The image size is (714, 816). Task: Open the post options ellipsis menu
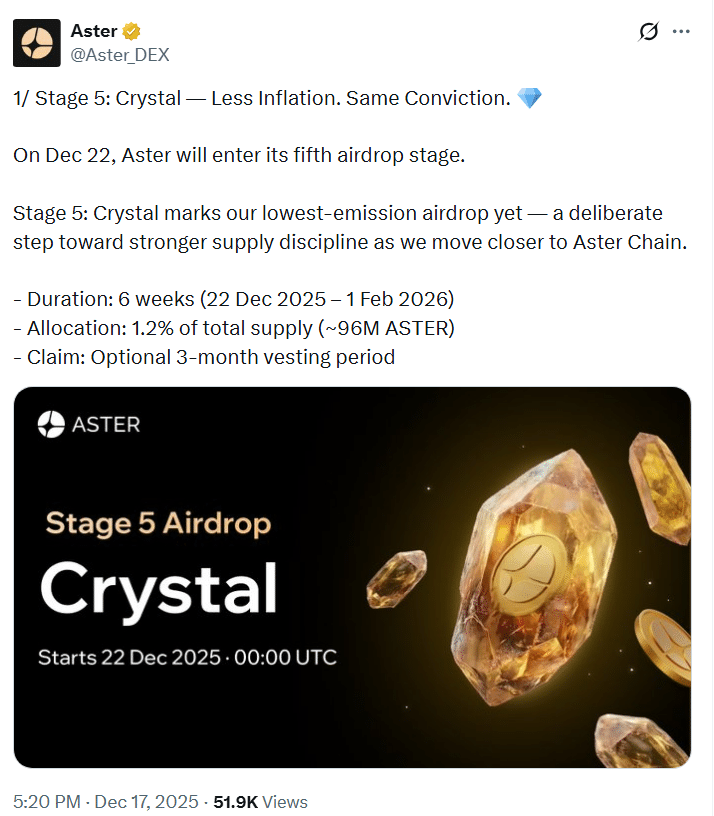(x=682, y=31)
